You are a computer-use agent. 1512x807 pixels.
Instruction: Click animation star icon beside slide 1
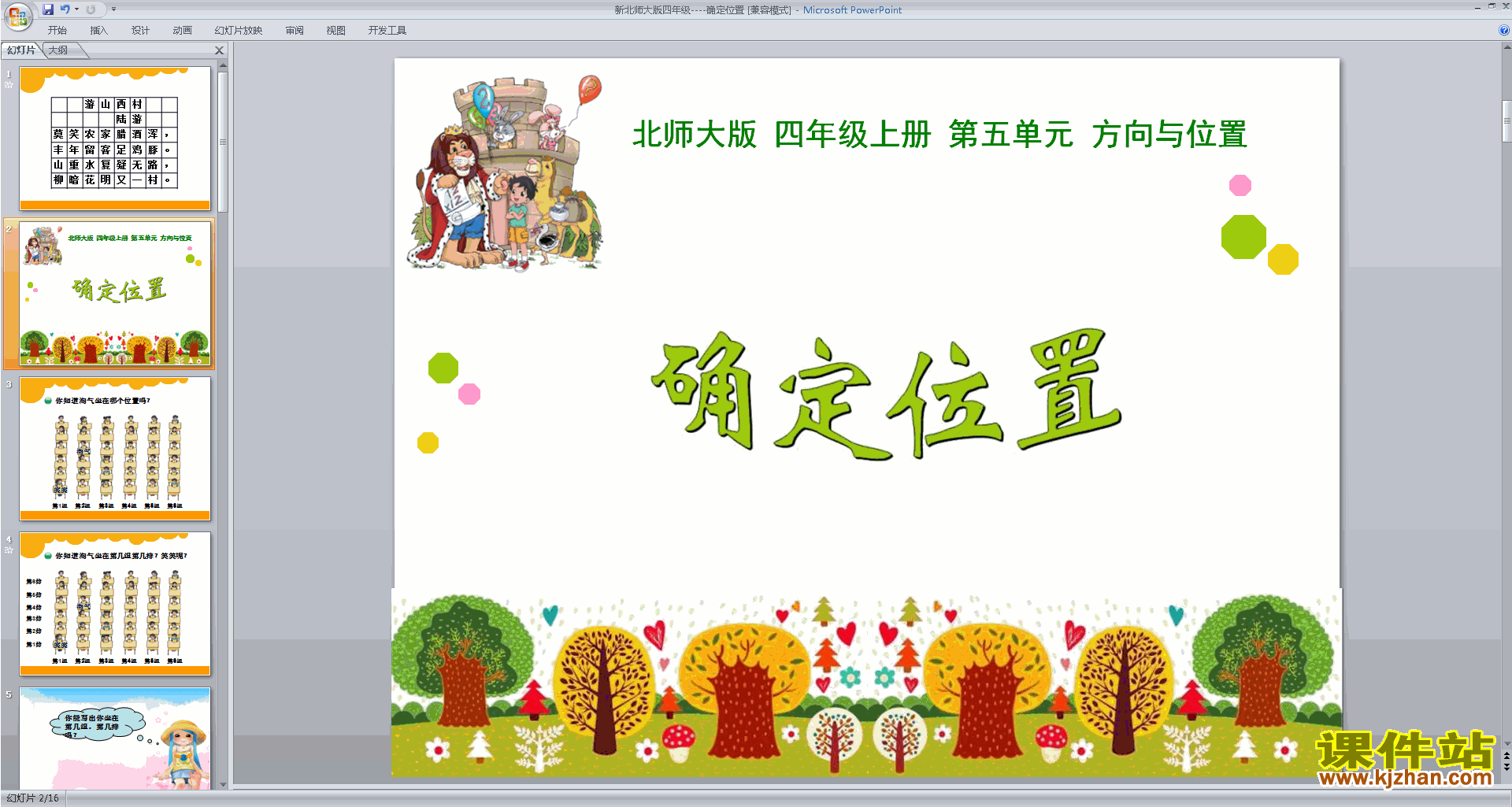[9, 85]
